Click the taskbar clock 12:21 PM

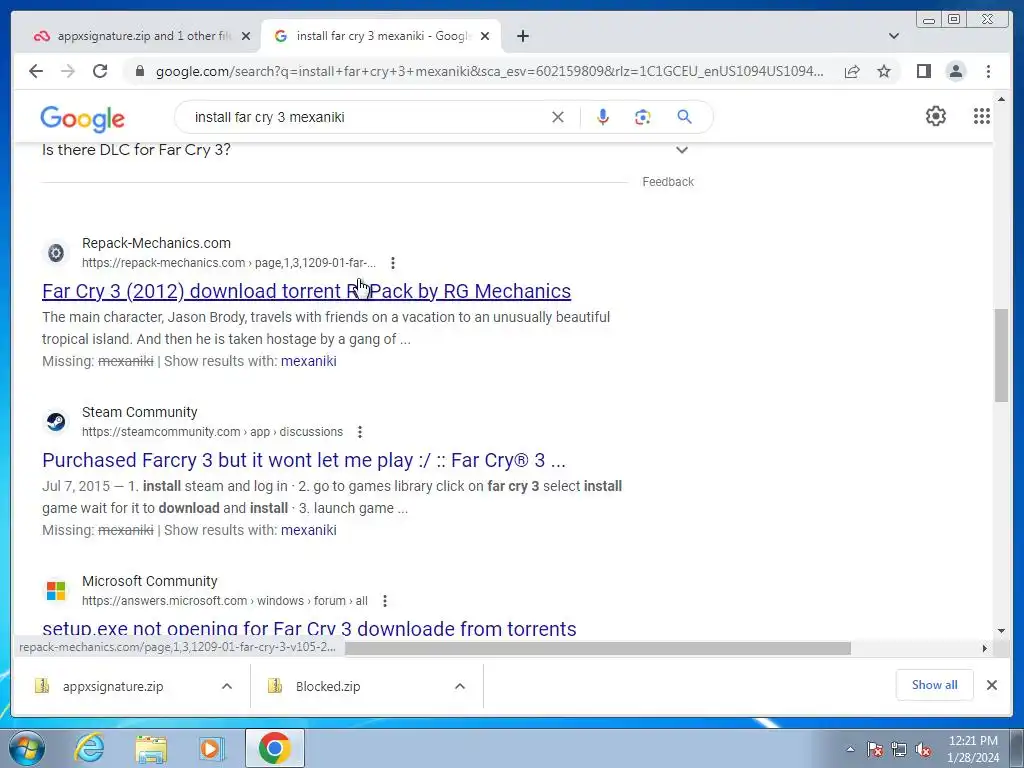pyautogui.click(x=973, y=749)
